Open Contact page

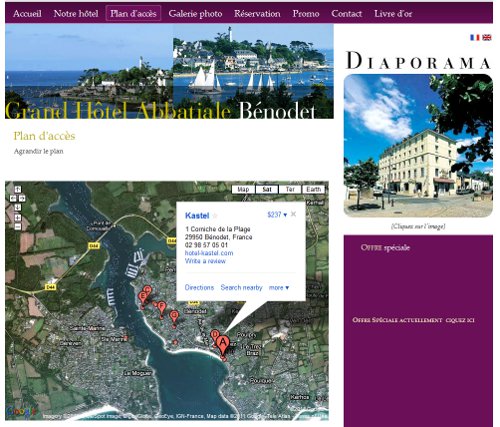[347, 14]
